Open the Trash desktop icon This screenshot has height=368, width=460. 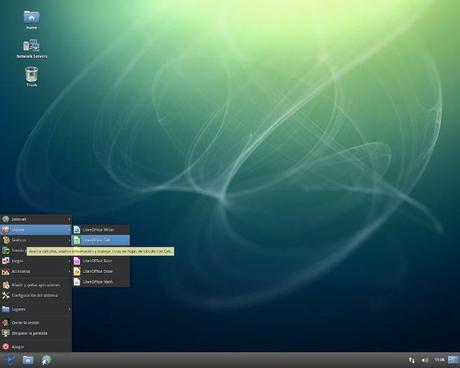pos(32,76)
